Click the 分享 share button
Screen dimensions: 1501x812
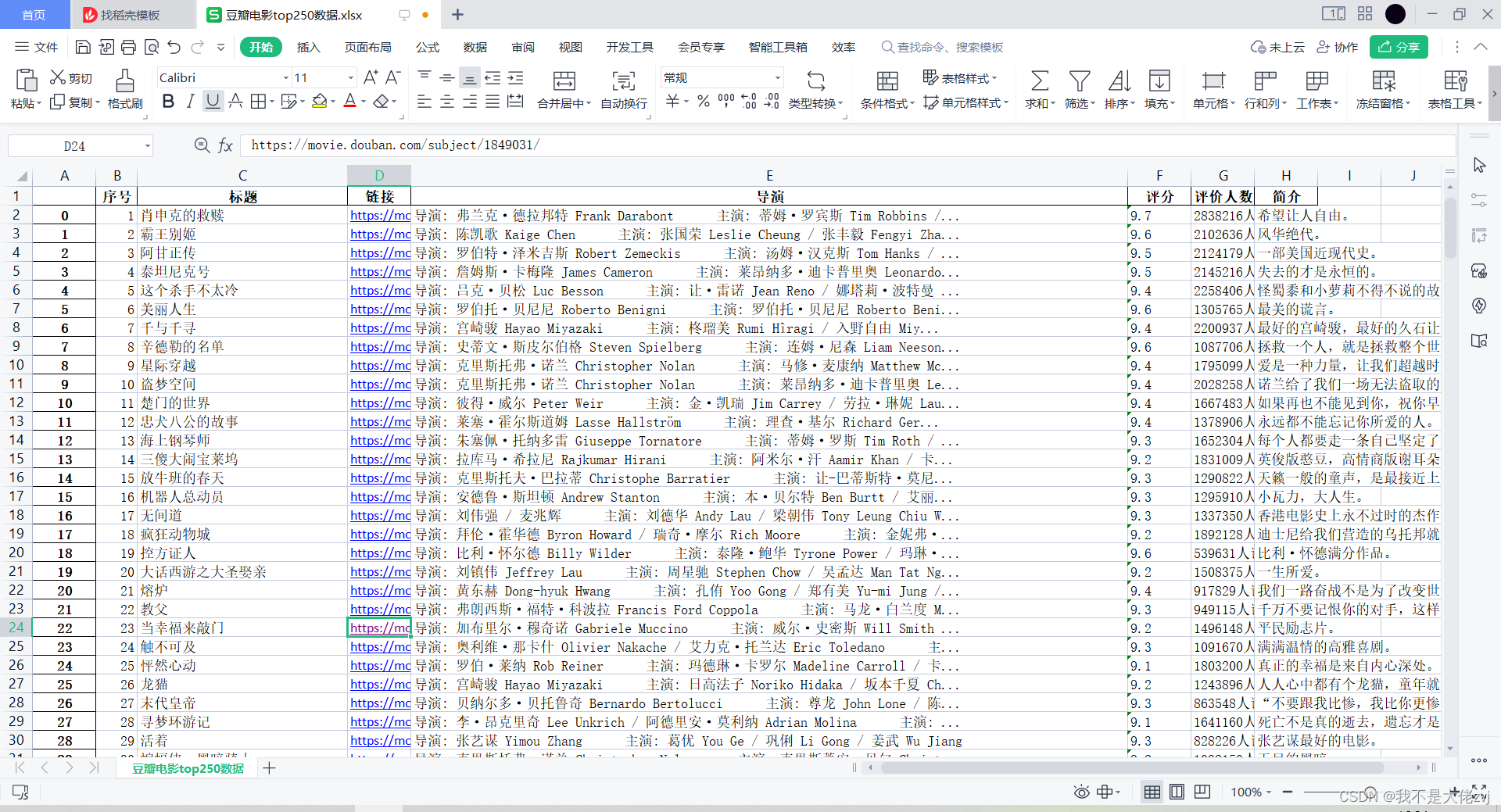click(x=1399, y=47)
